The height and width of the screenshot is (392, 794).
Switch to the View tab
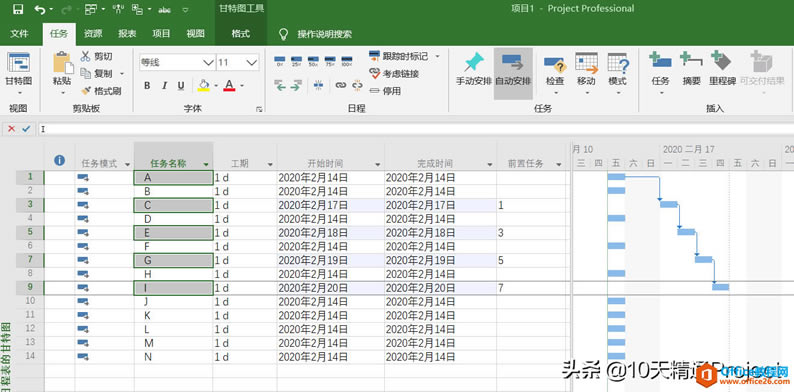[195, 34]
